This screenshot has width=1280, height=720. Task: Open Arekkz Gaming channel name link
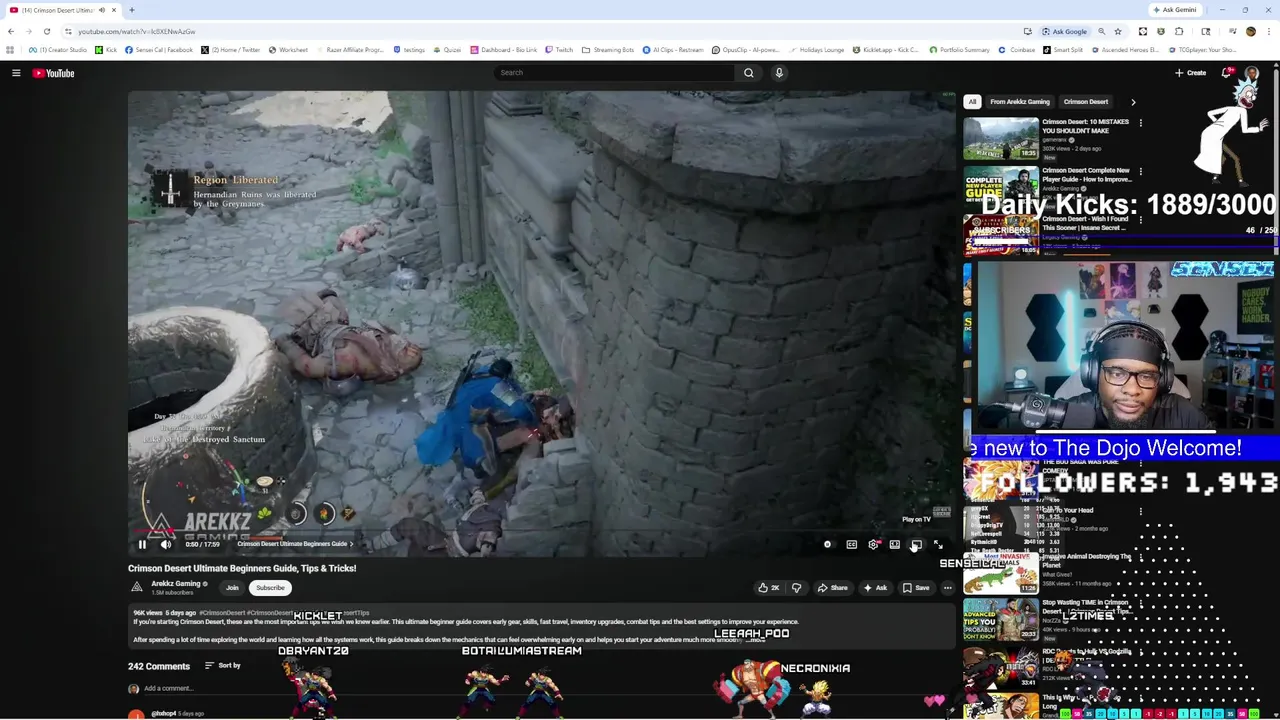point(176,584)
